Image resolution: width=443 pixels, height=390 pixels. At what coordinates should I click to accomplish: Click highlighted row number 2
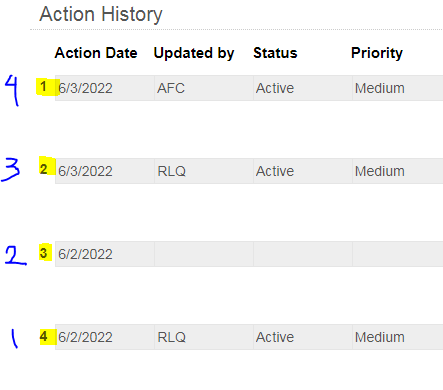[x=43, y=169]
